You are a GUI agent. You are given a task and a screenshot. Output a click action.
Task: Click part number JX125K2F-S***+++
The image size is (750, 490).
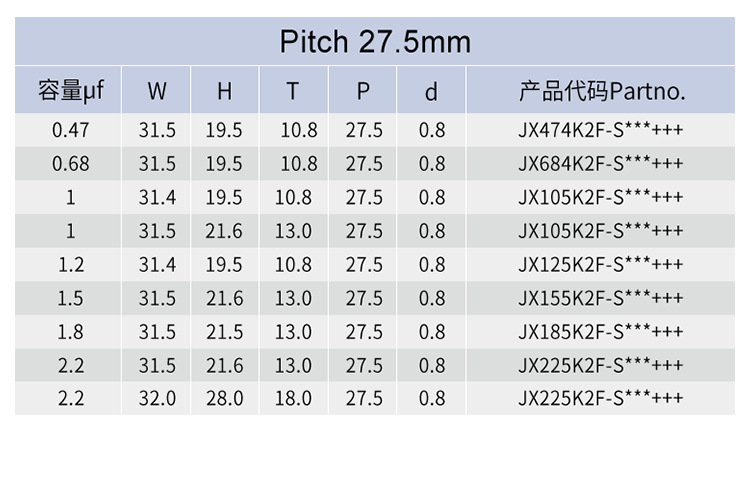pos(601,265)
